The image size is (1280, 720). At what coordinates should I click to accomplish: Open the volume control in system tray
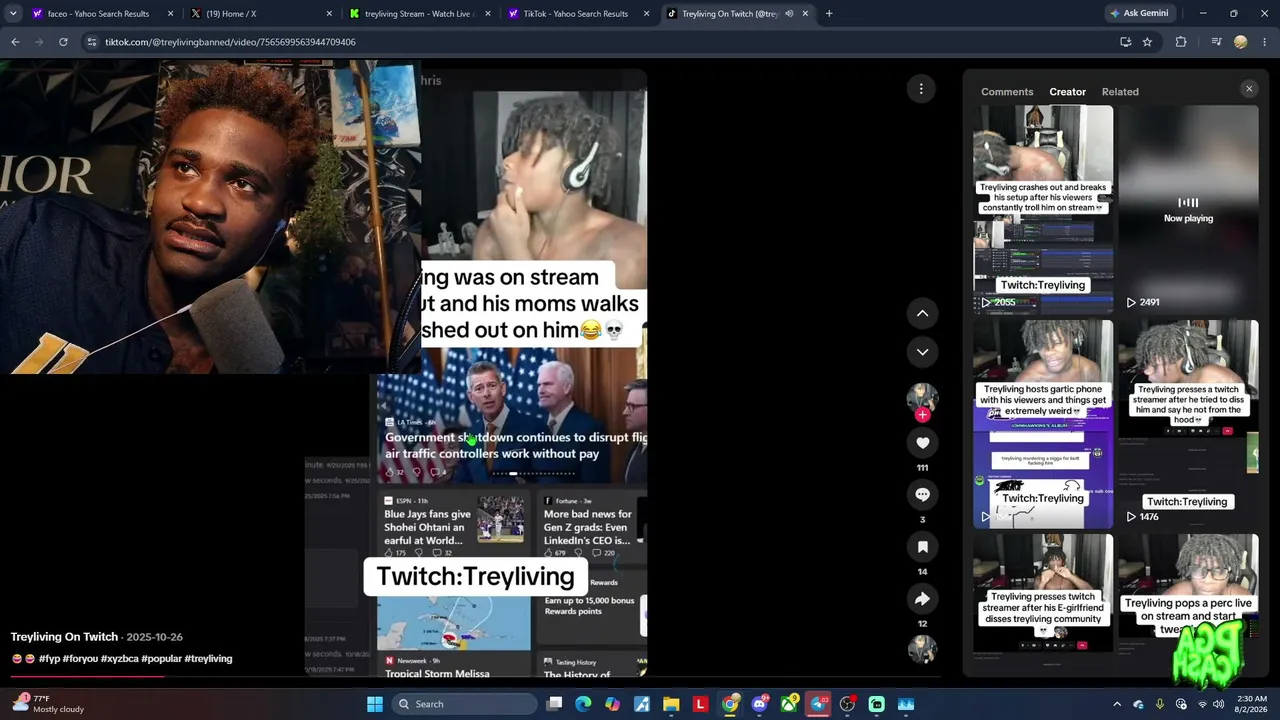[x=1218, y=704]
